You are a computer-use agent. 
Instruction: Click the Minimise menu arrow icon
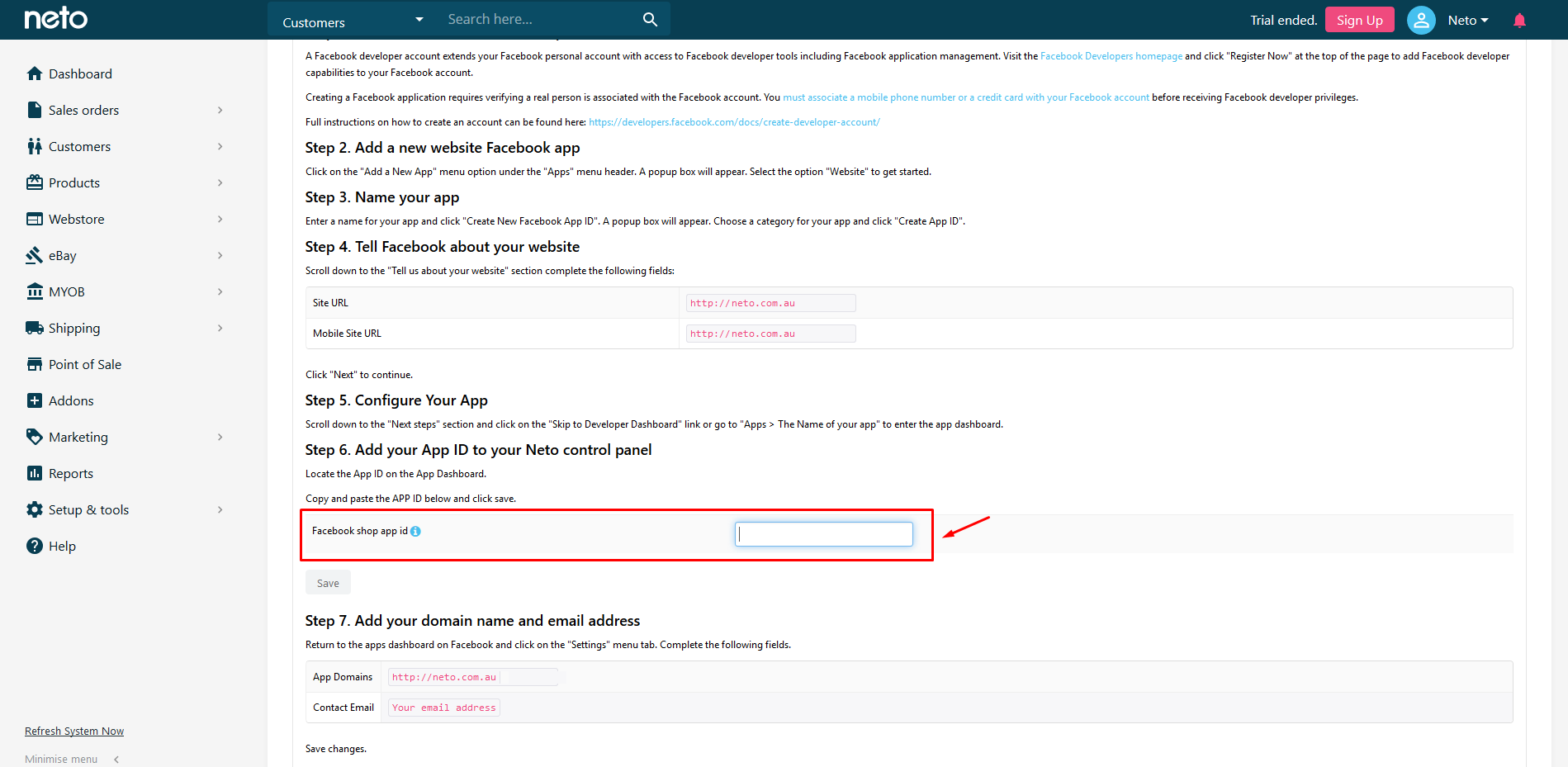pos(116,759)
